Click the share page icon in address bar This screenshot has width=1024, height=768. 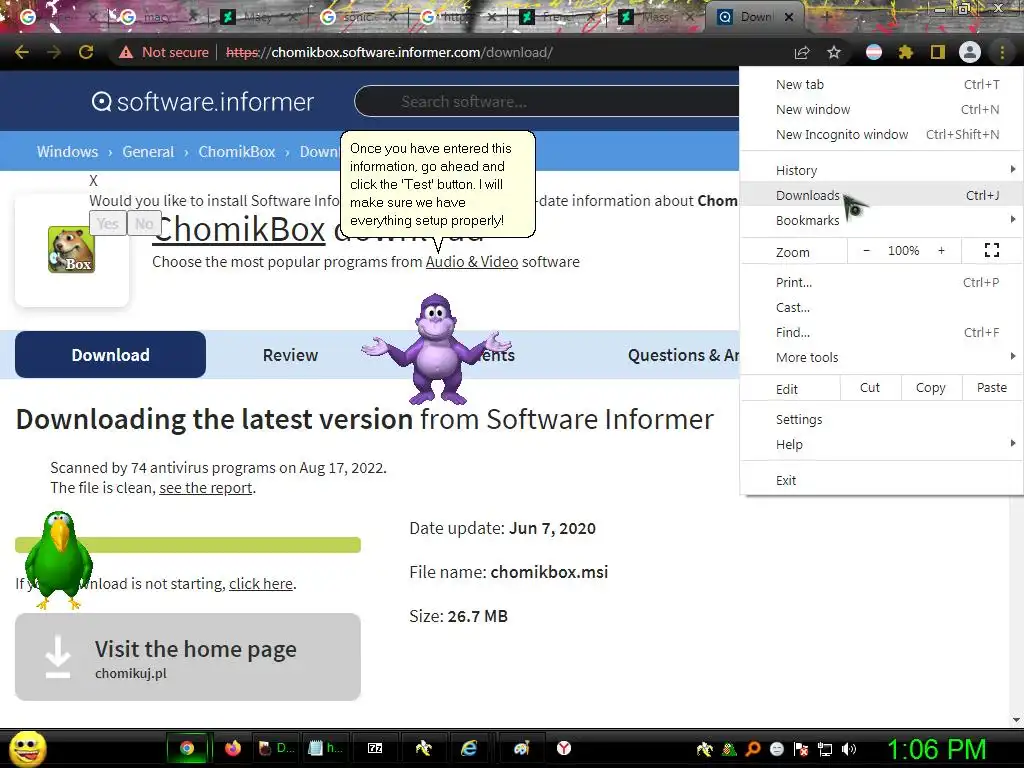[x=801, y=52]
